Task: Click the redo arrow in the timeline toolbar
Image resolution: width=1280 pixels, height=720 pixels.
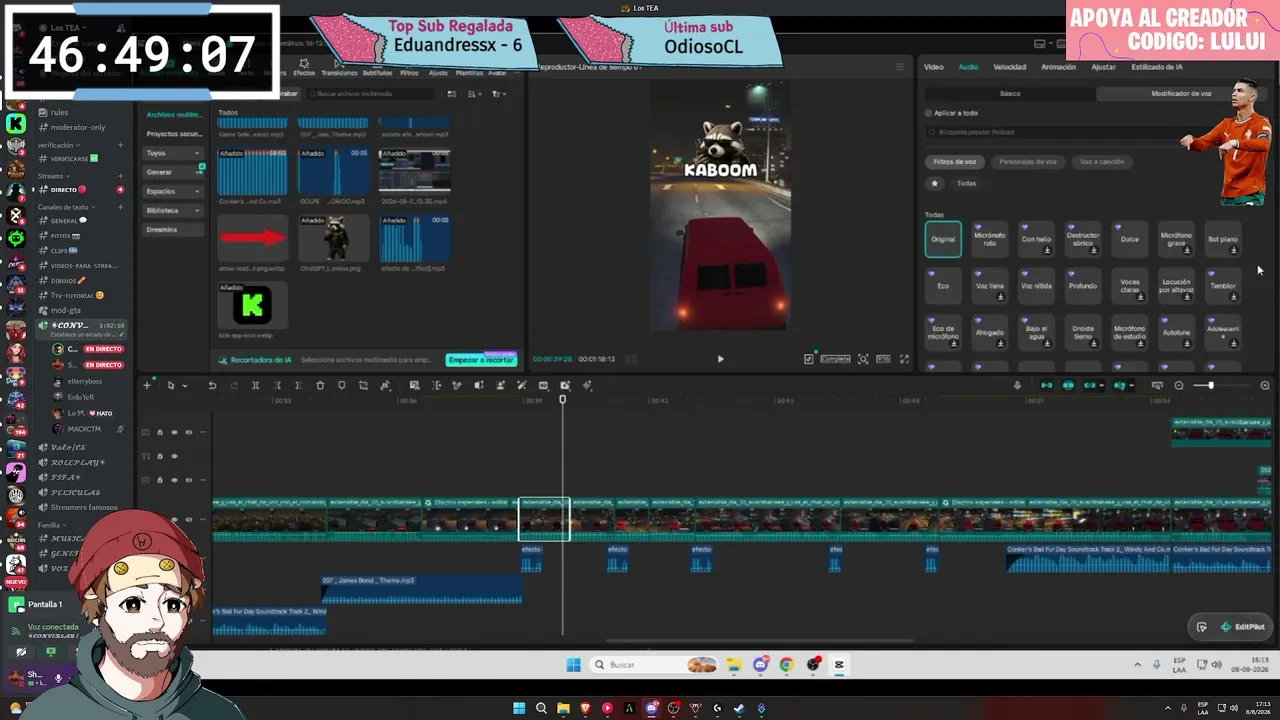Action: tap(234, 386)
